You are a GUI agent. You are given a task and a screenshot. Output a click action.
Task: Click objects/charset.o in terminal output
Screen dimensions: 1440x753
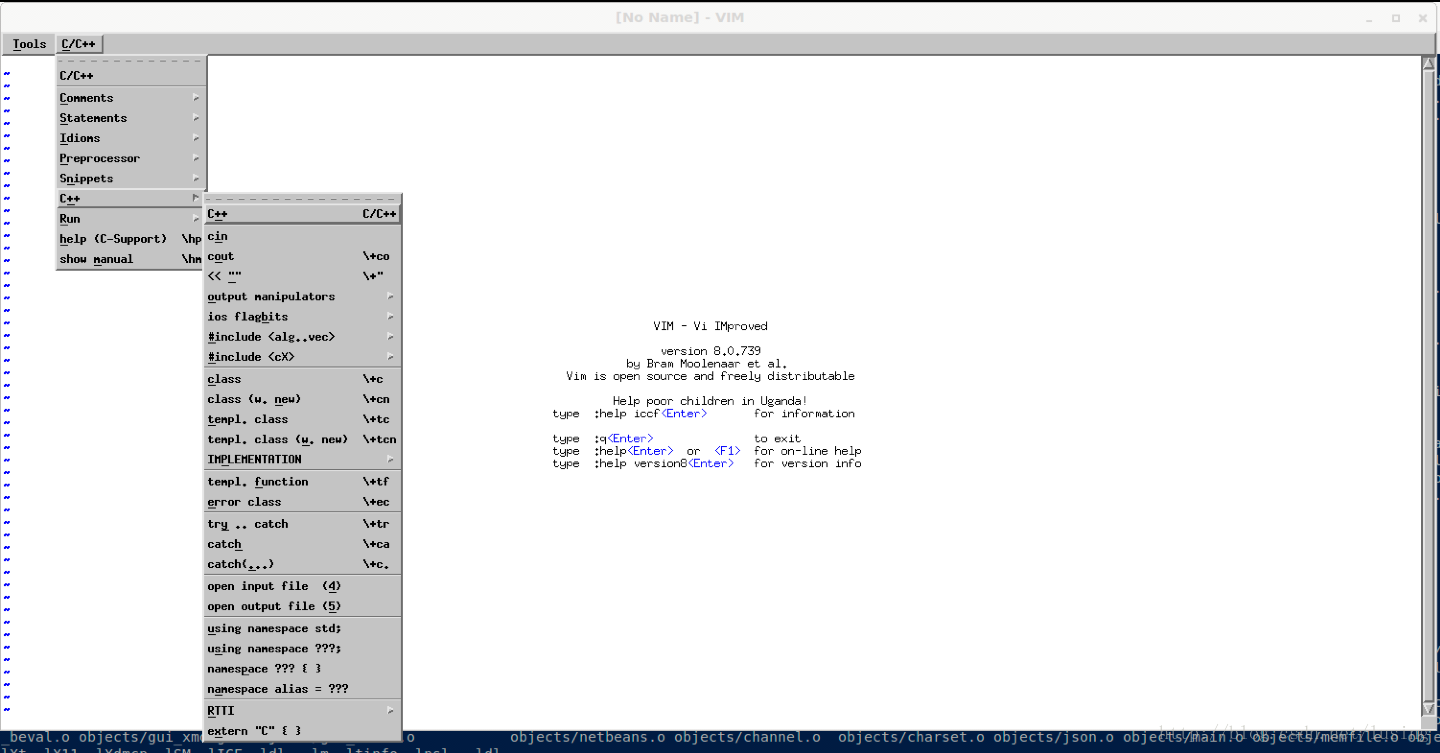pos(912,738)
